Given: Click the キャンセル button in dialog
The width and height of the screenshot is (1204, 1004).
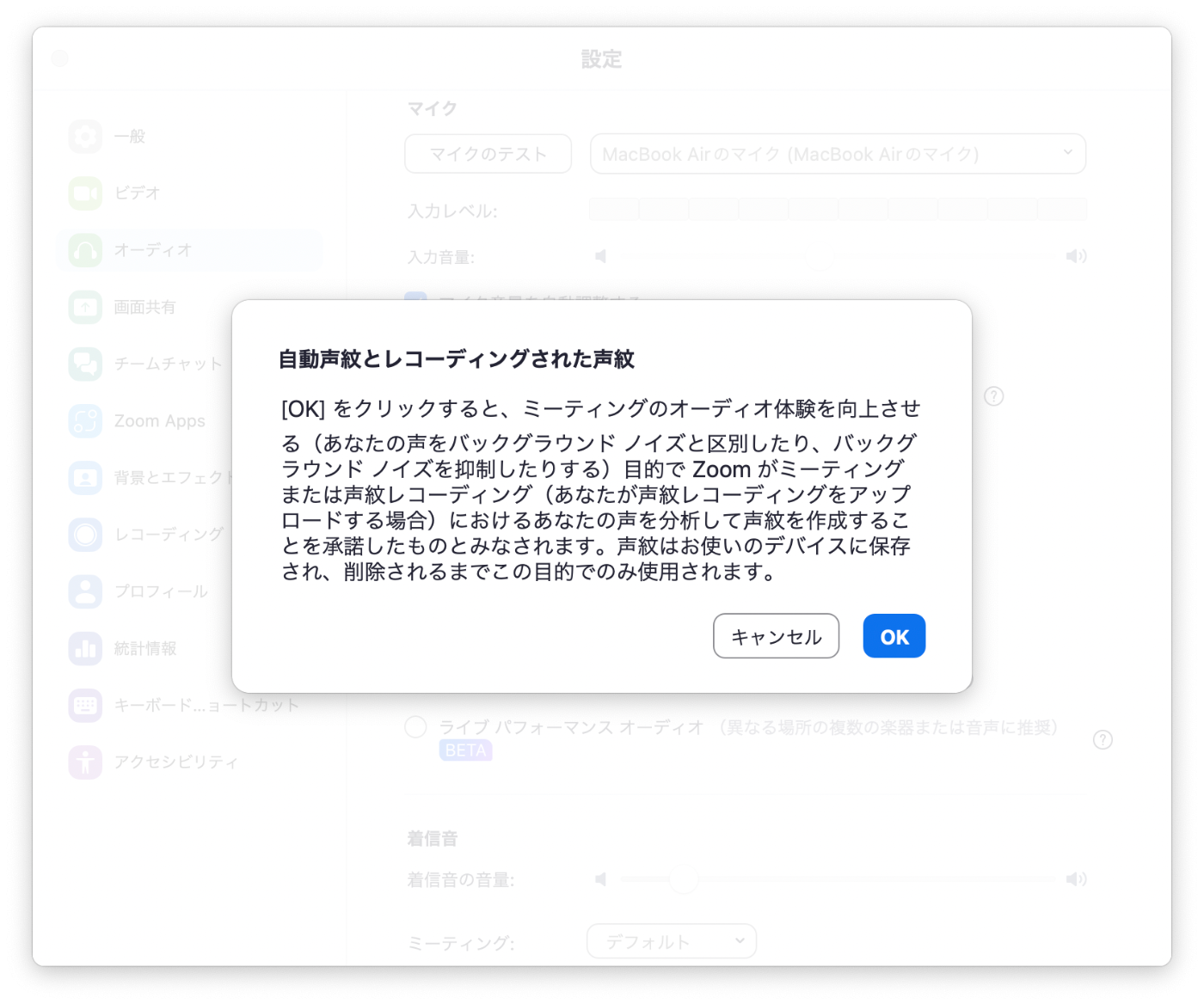Looking at the screenshot, I should pyautogui.click(x=776, y=636).
